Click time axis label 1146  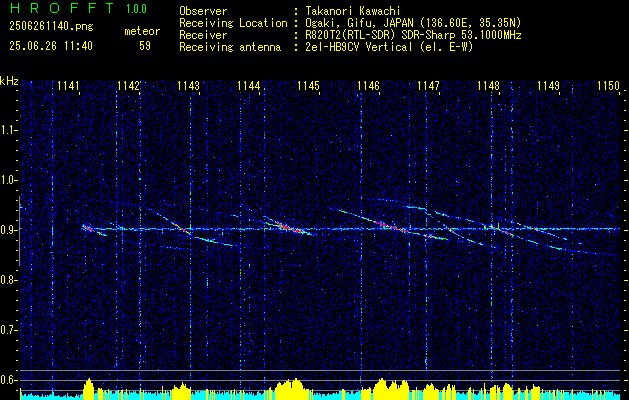point(368,85)
